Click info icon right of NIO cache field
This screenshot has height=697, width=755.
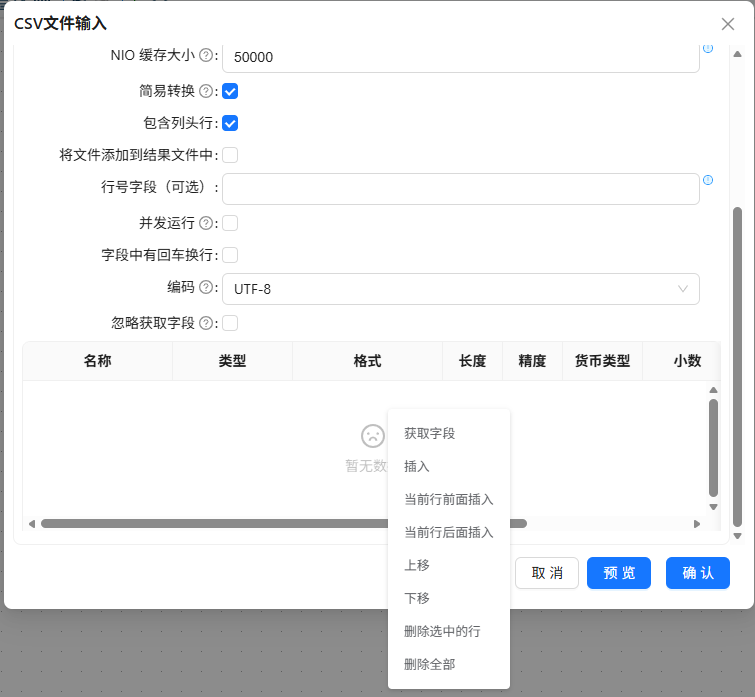tap(708, 48)
